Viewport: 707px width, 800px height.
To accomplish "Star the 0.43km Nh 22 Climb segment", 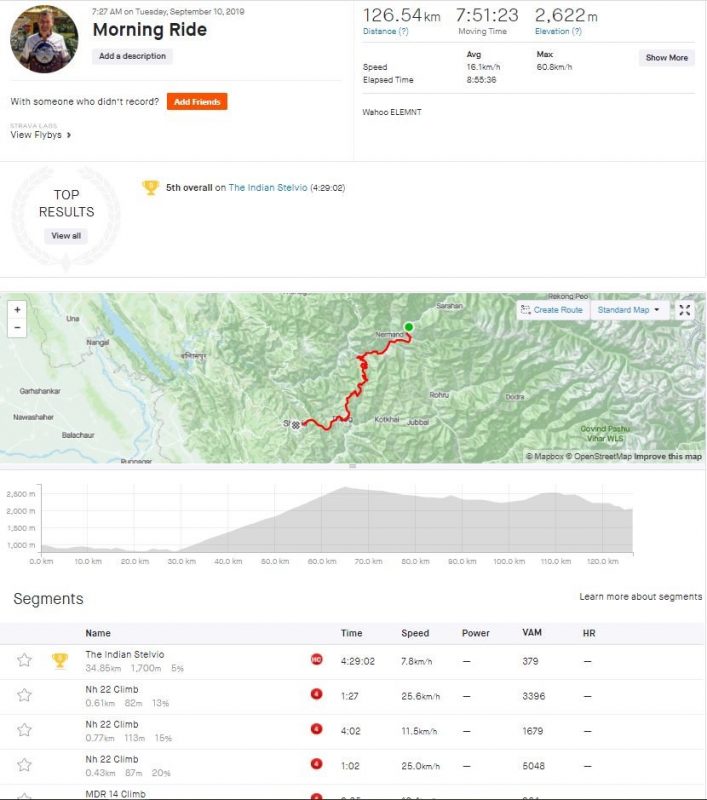I will point(25,765).
